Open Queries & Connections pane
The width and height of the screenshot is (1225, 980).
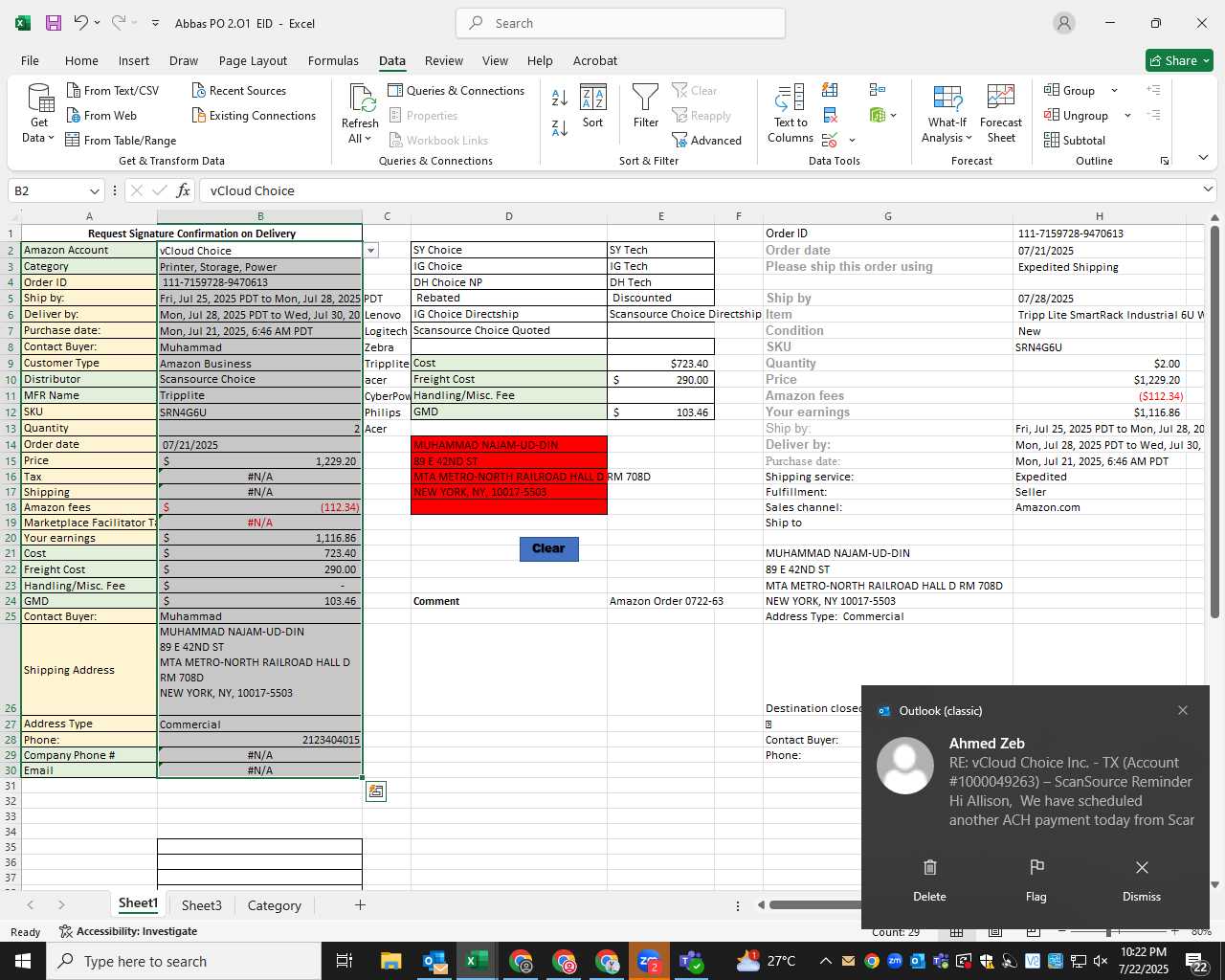456,90
